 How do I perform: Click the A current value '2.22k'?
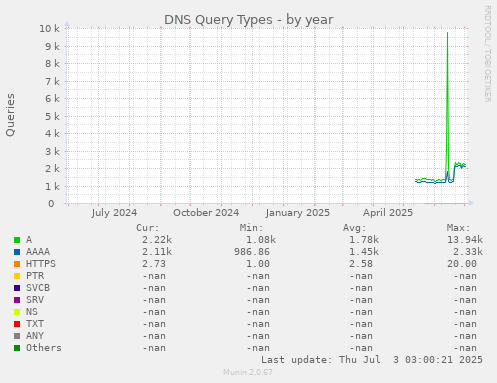157,240
